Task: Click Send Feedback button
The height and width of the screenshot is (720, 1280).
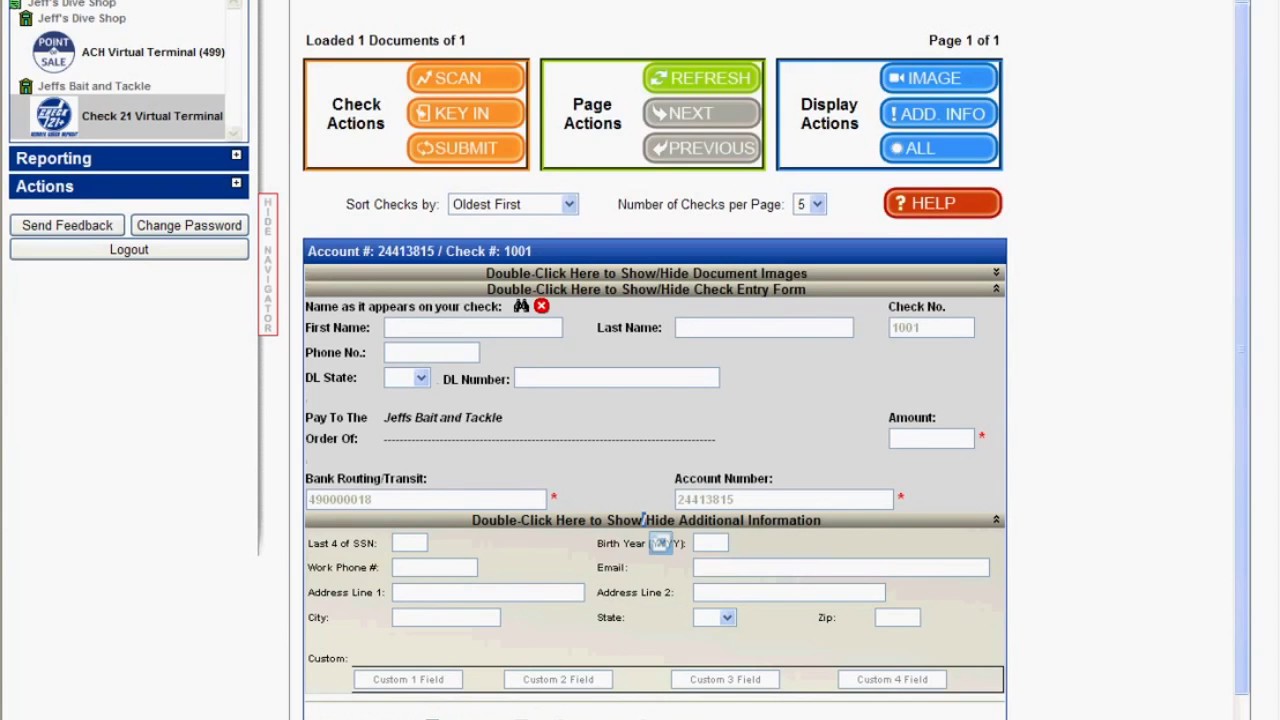Action: pyautogui.click(x=68, y=225)
